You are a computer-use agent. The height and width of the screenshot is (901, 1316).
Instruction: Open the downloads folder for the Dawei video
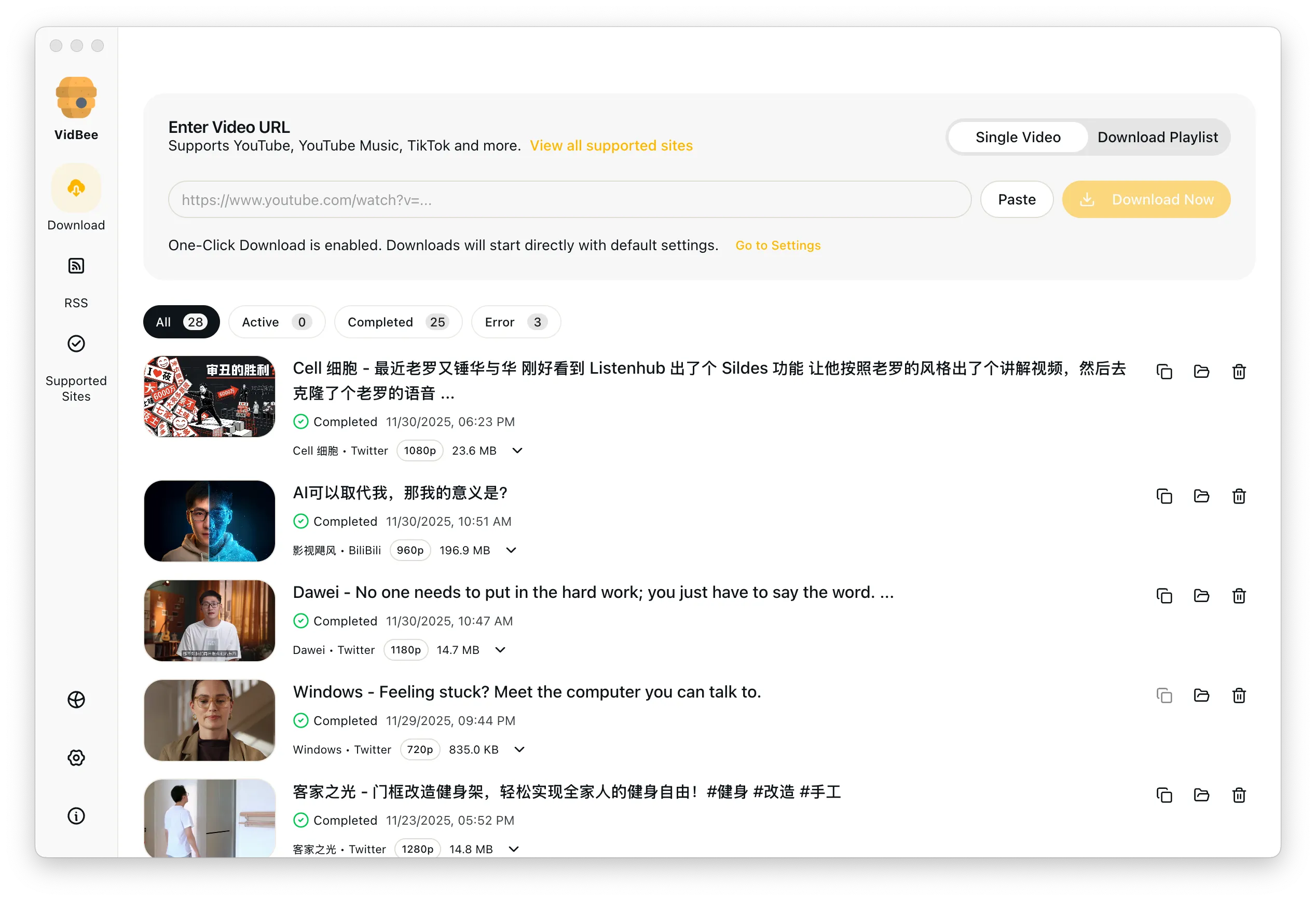1202,596
